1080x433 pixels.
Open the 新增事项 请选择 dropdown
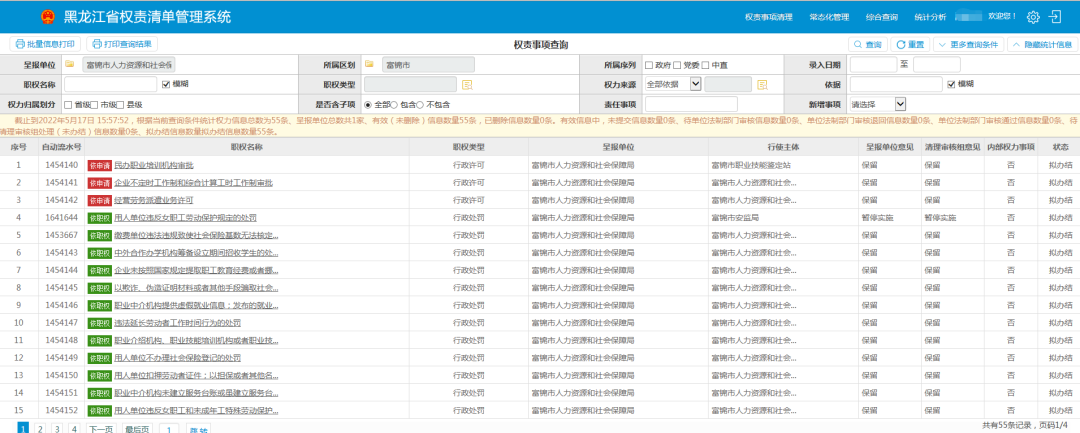point(878,104)
